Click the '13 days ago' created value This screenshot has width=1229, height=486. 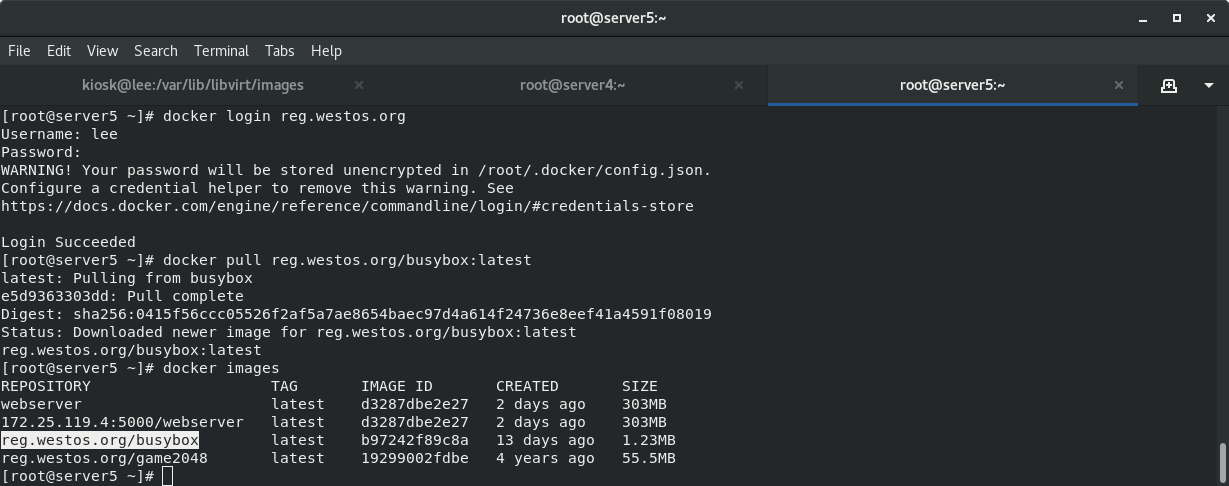tap(545, 440)
